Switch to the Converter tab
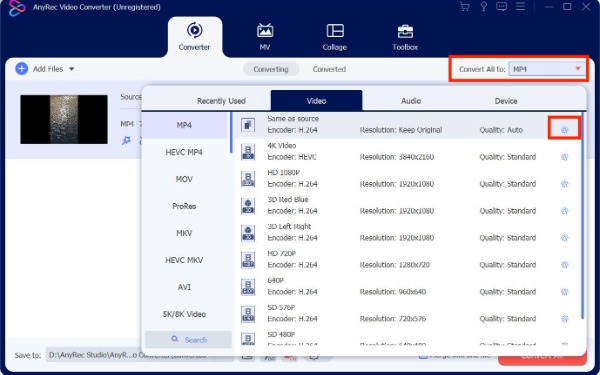Viewport: 600px width, 375px height. pyautogui.click(x=194, y=37)
